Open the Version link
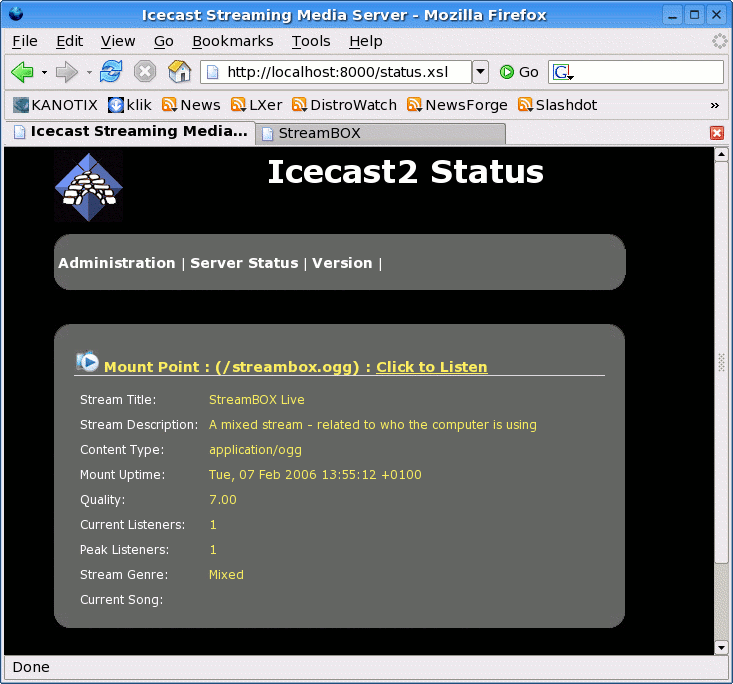 (342, 263)
